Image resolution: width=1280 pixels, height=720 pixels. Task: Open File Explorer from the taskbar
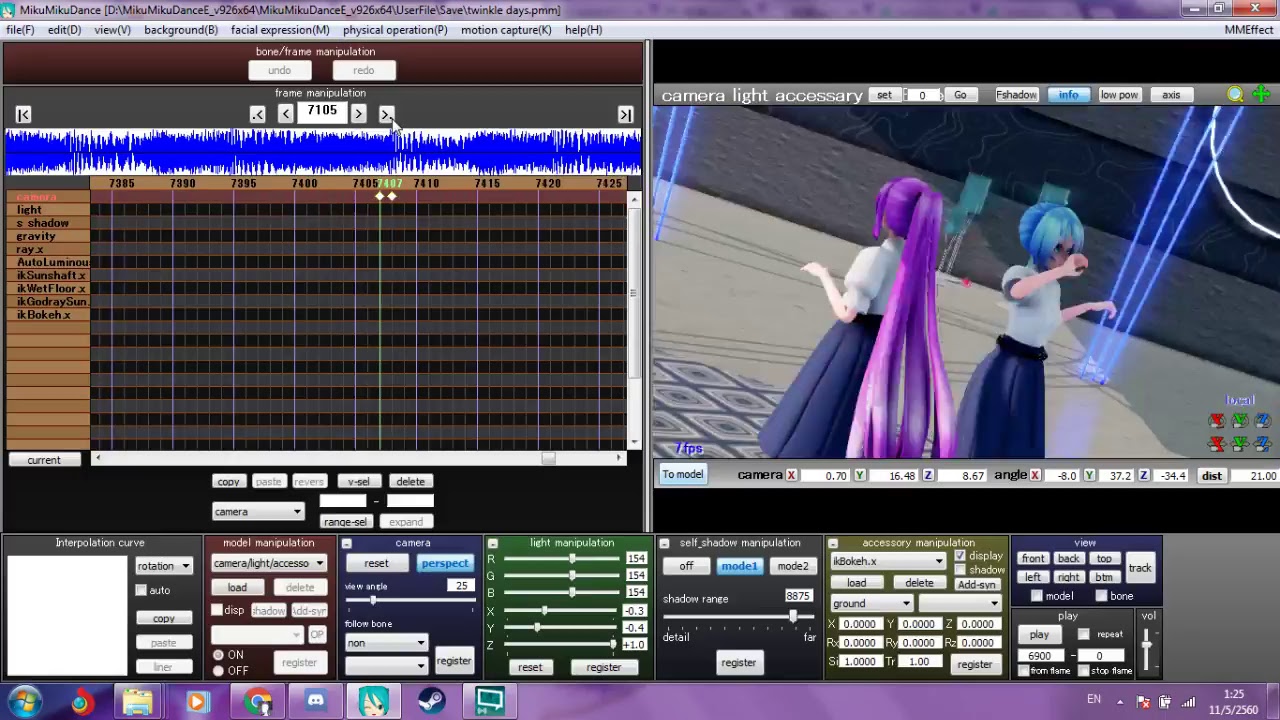point(138,702)
